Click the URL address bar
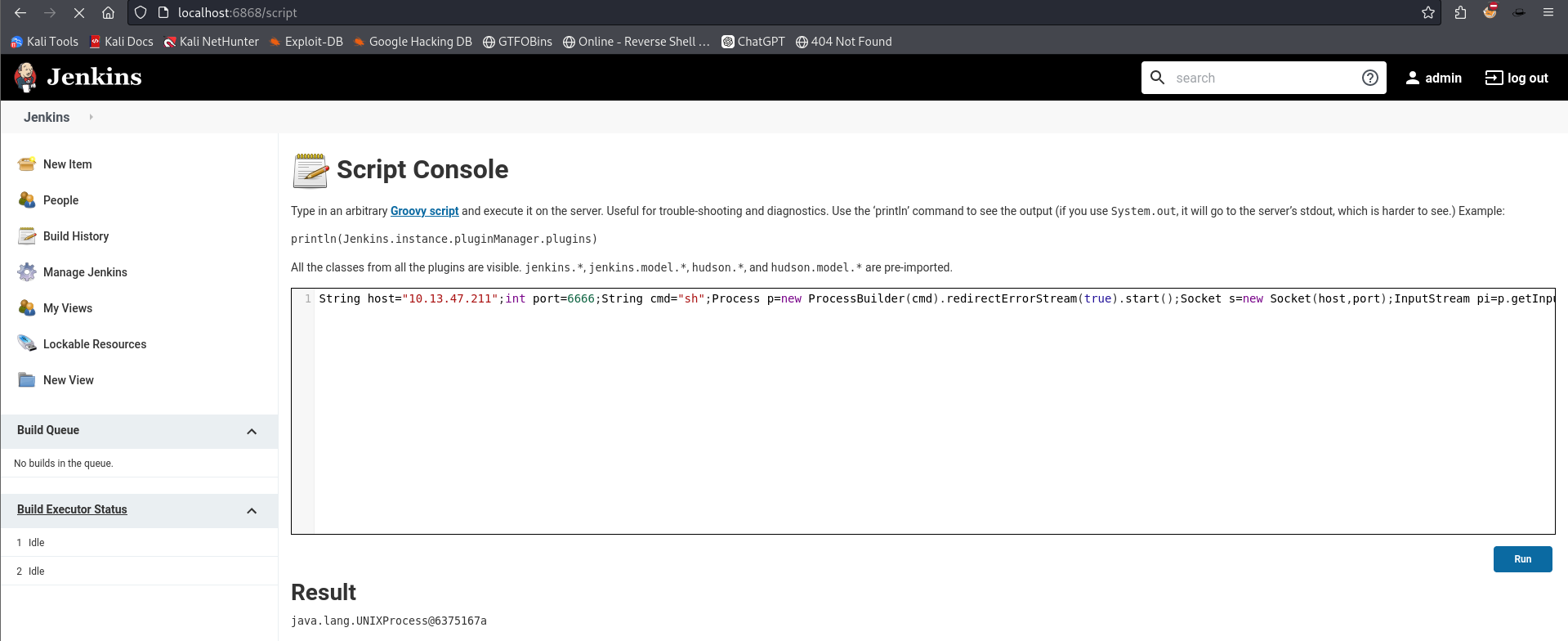The width and height of the screenshot is (1568, 641). pos(784,12)
